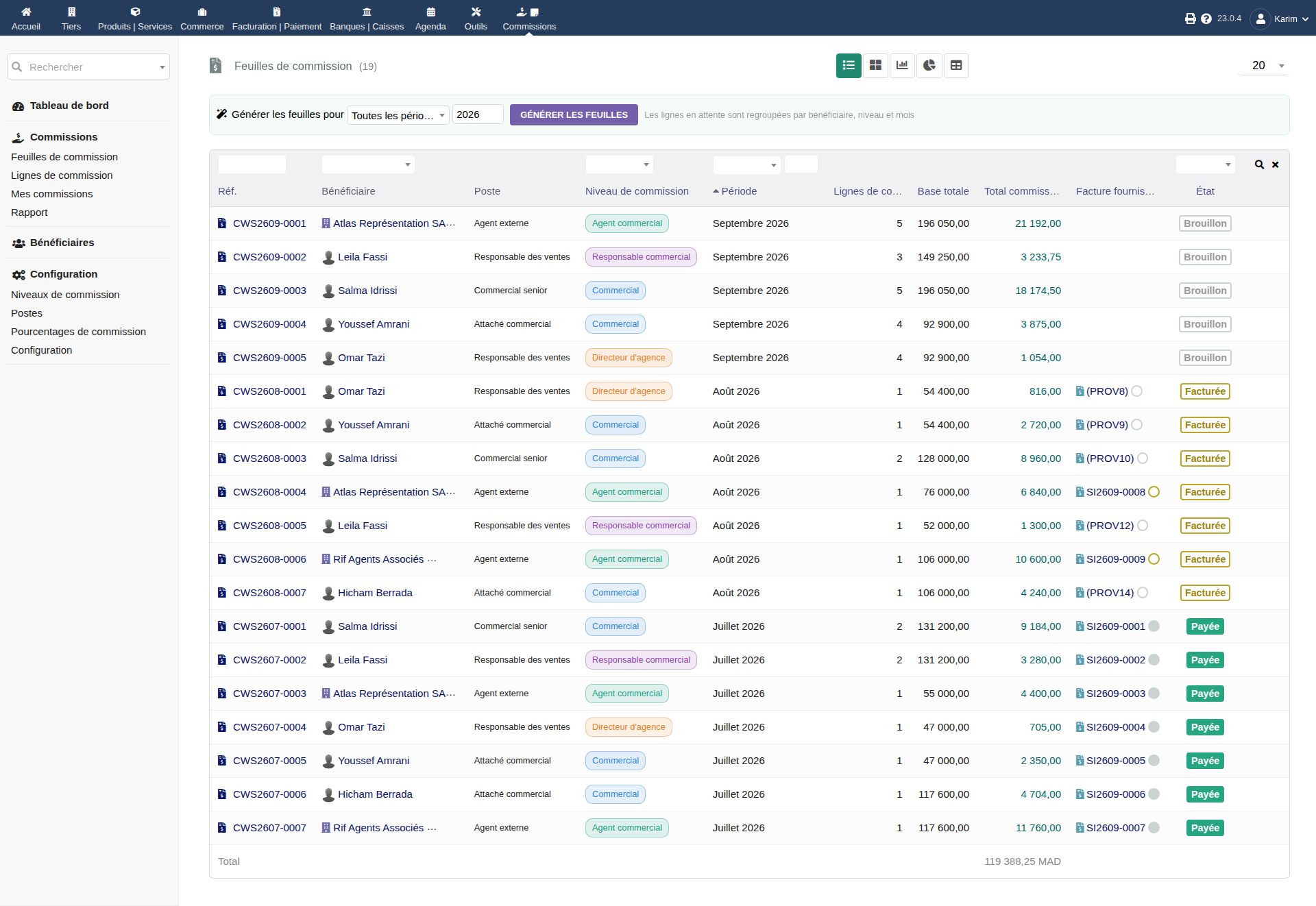
Task: Run the table filter search magnifier
Action: (x=1259, y=164)
